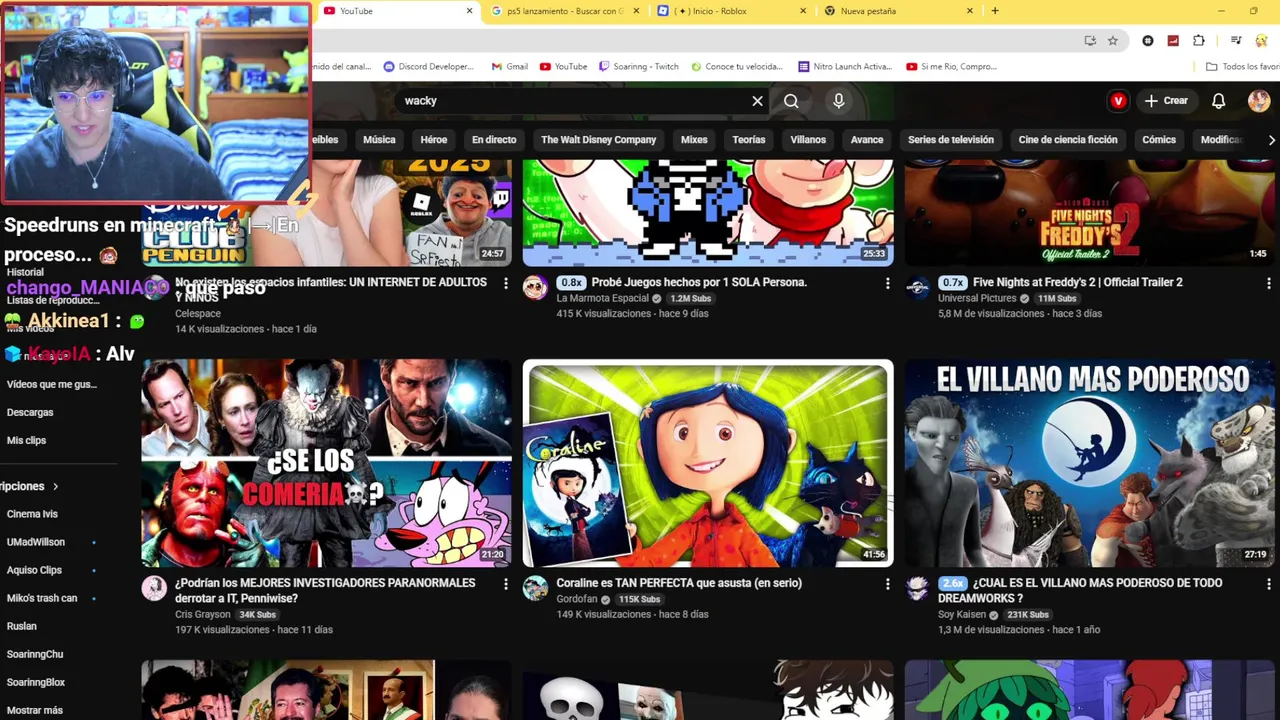Image resolution: width=1280 pixels, height=720 pixels.
Task: Select the Teorías filter chip
Action: (749, 140)
